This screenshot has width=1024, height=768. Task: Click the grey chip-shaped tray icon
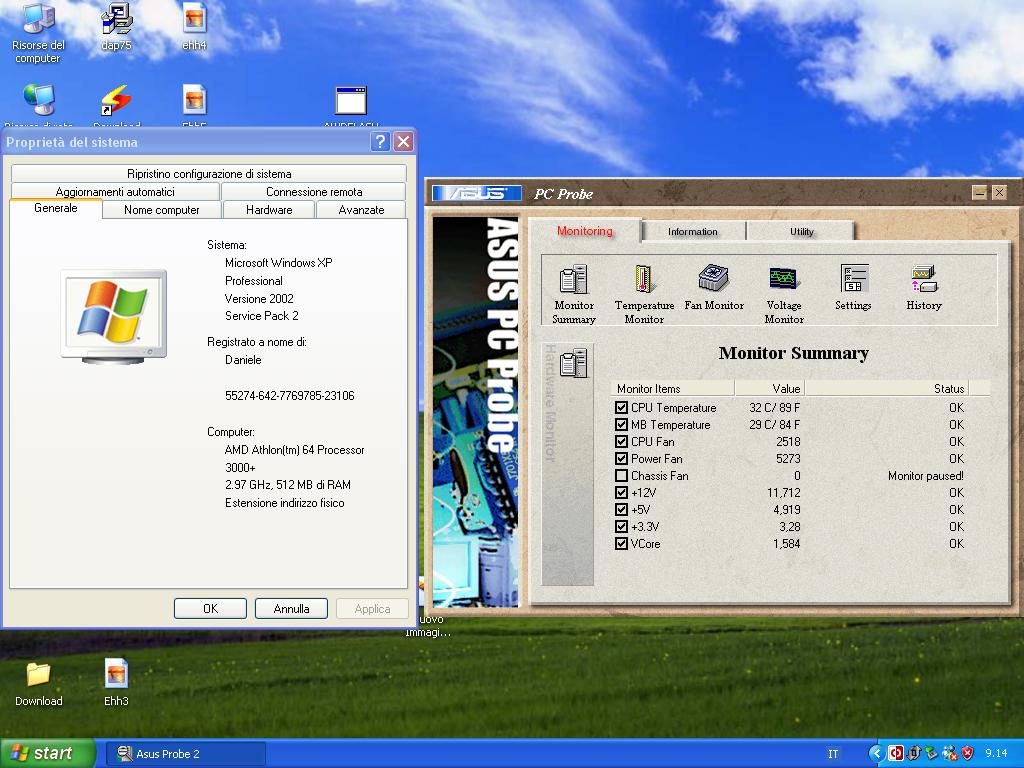(914, 753)
